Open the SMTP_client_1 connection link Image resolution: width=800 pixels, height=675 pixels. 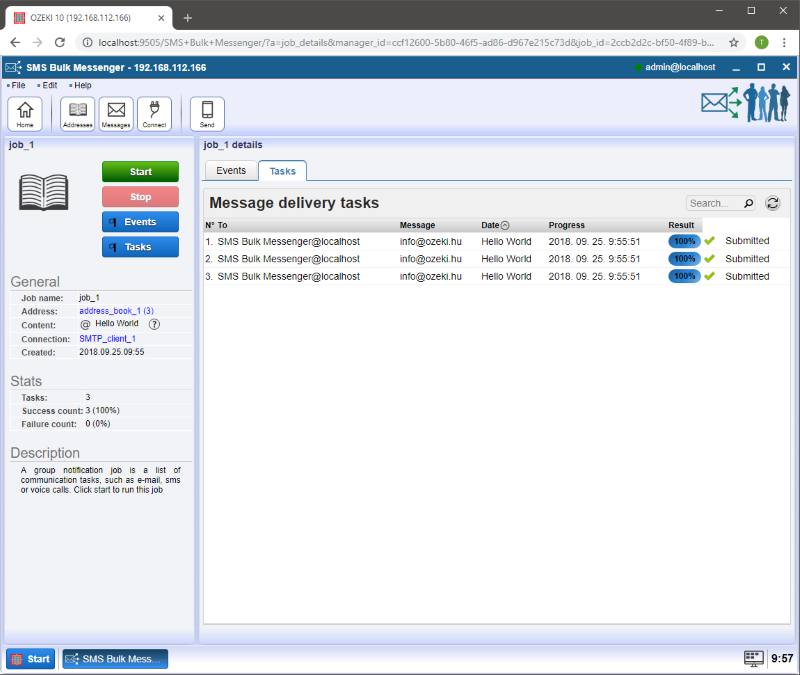tap(107, 339)
